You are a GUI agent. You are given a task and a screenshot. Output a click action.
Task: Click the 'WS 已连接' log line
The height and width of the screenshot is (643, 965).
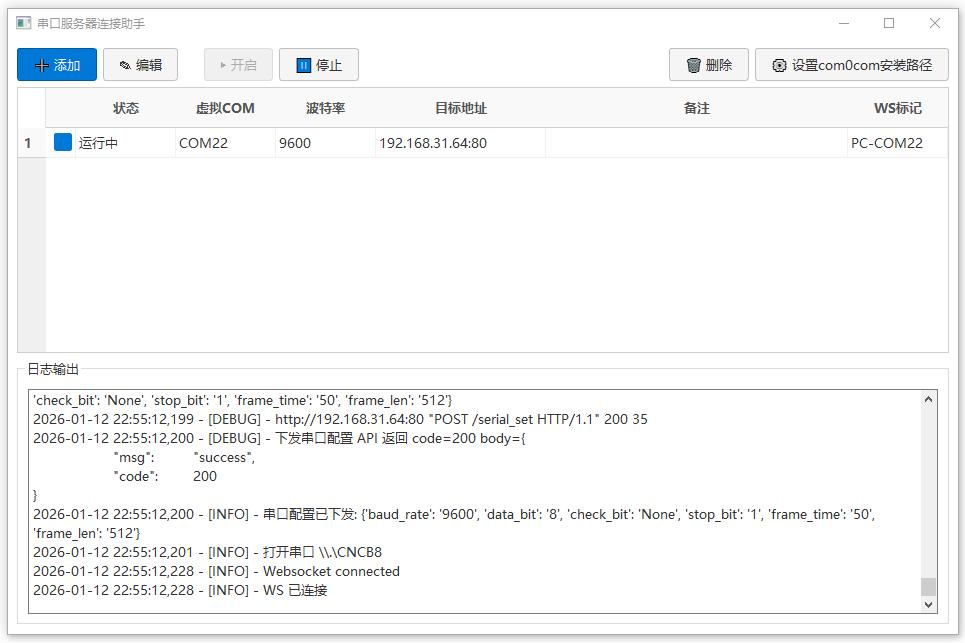(180, 590)
